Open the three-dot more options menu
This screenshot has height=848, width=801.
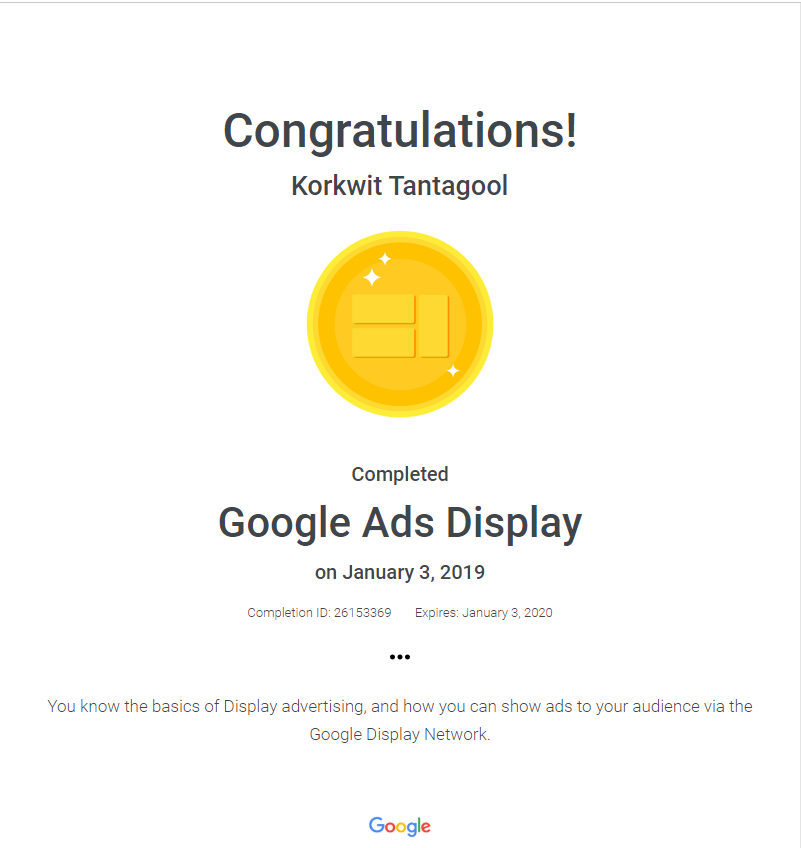point(400,657)
